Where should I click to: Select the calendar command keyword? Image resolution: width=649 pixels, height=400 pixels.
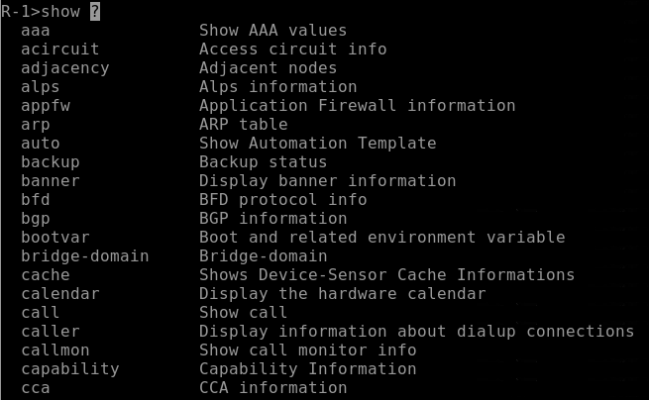coord(60,294)
